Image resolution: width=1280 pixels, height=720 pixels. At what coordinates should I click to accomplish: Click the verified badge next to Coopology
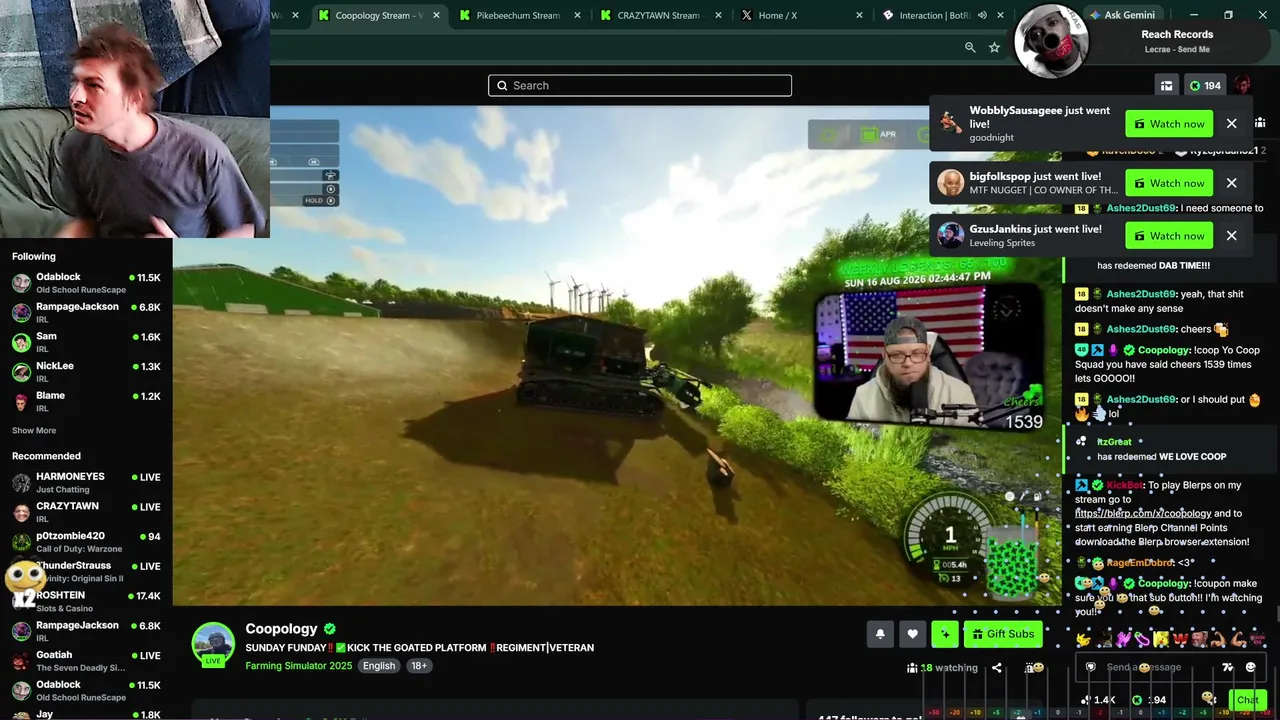click(x=330, y=629)
